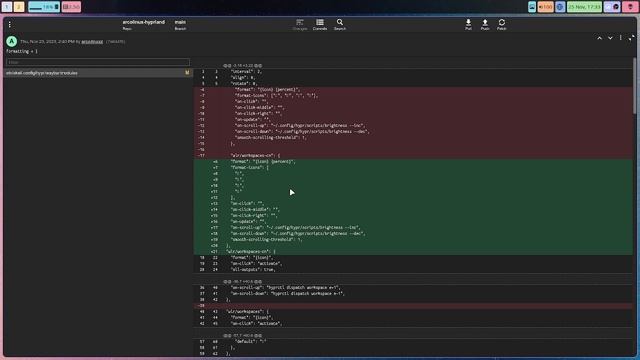Viewport: 640px width, 360px height.
Task: Click the commit message 'formatting + 1'
Action: (22, 51)
